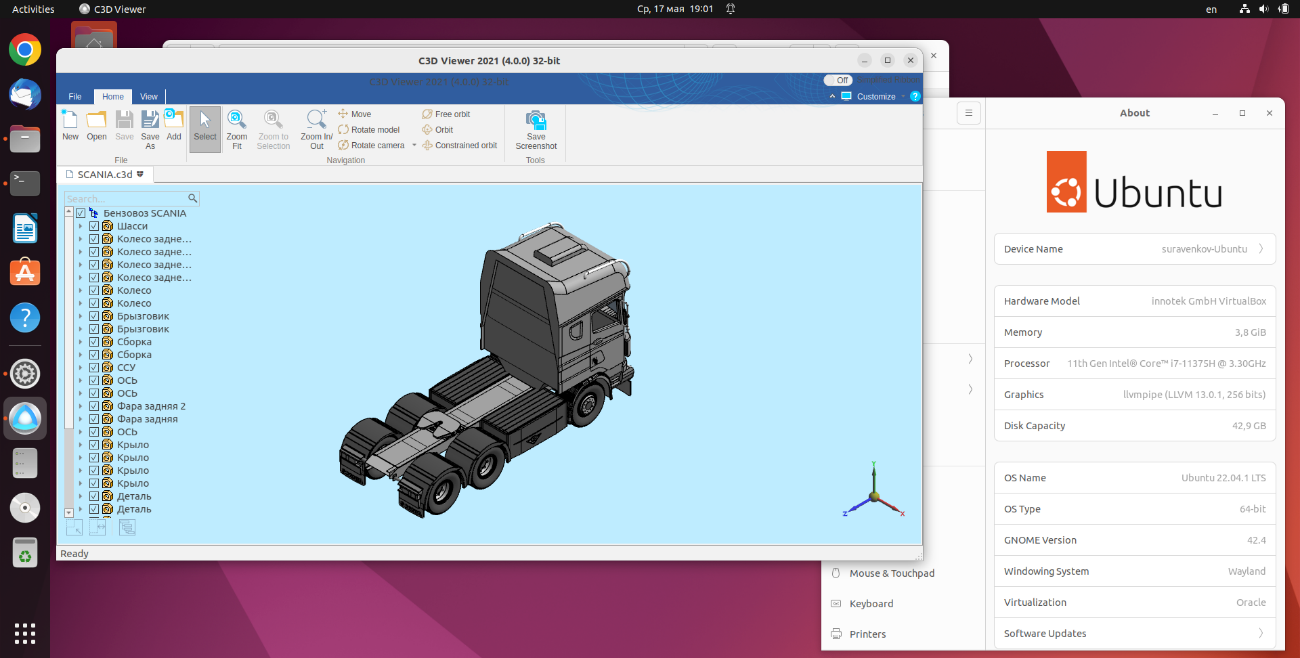Click the Save Screenshot camera icon
Viewport: 1300px width, 658px height.
(536, 120)
